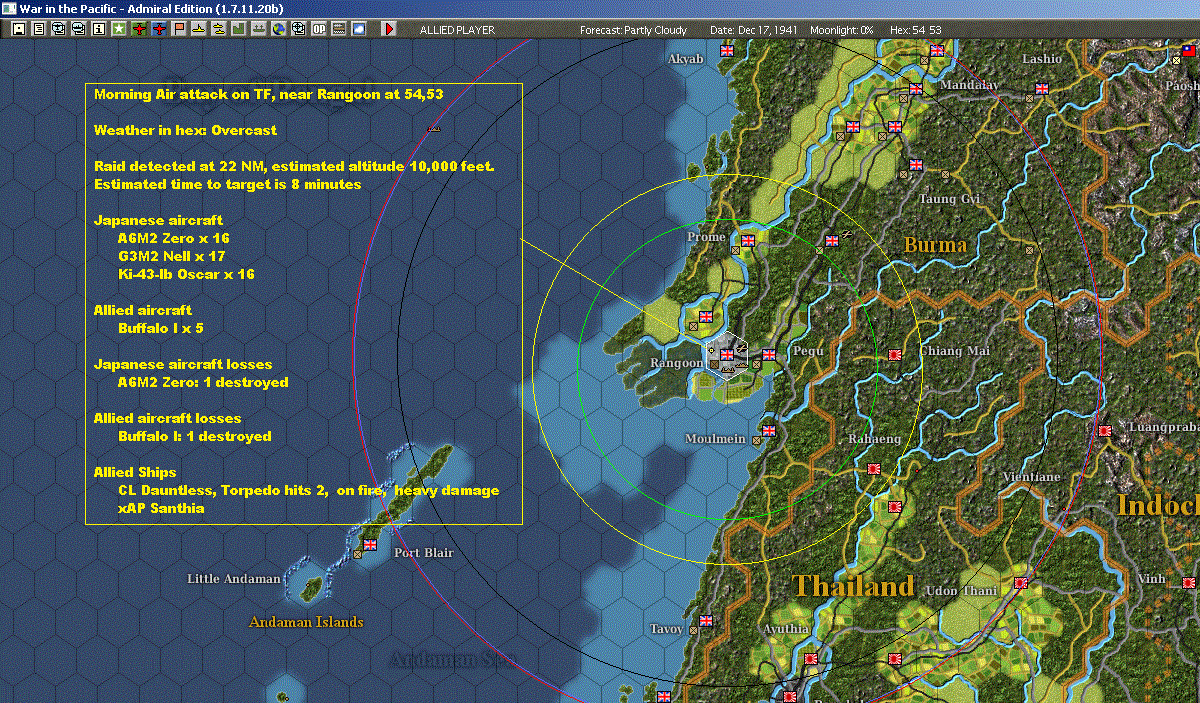The height and width of the screenshot is (703, 1200).
Task: Click the 'Hex: 54 53' status text
Action: [915, 30]
